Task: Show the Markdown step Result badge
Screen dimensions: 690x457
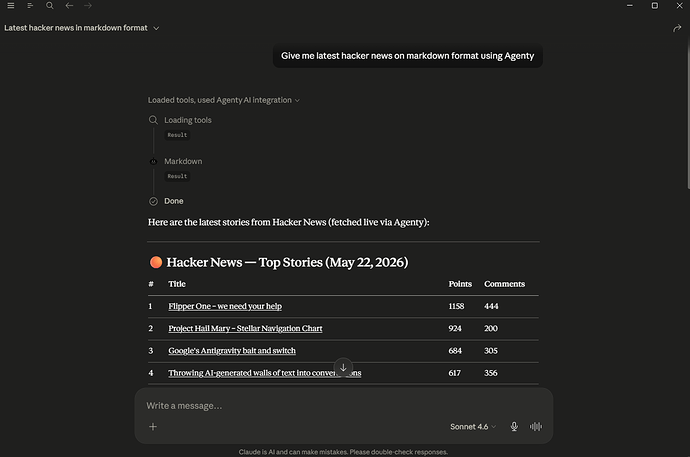Action: pyautogui.click(x=177, y=176)
